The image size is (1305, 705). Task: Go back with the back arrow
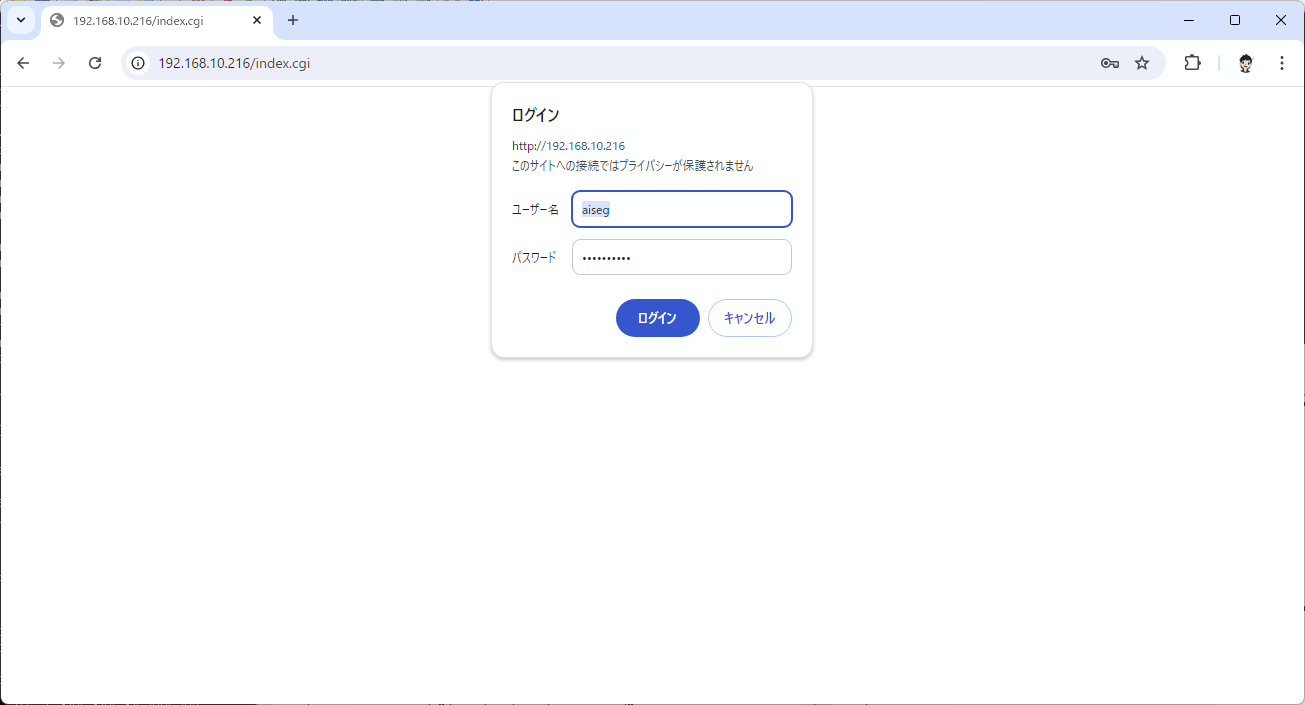click(23, 63)
